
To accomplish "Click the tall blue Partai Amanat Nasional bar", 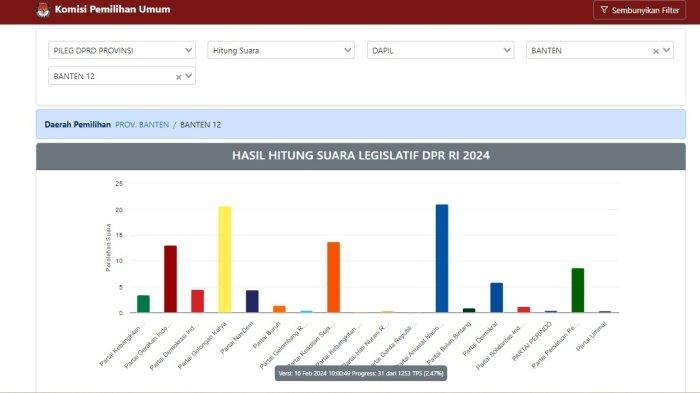I will (442, 259).
